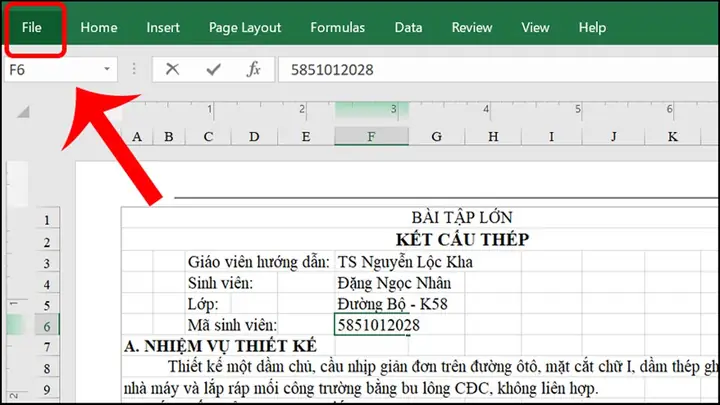Image resolution: width=720 pixels, height=405 pixels.
Task: Click the cell 'Đường Bộ - K58'
Action: click(392, 304)
